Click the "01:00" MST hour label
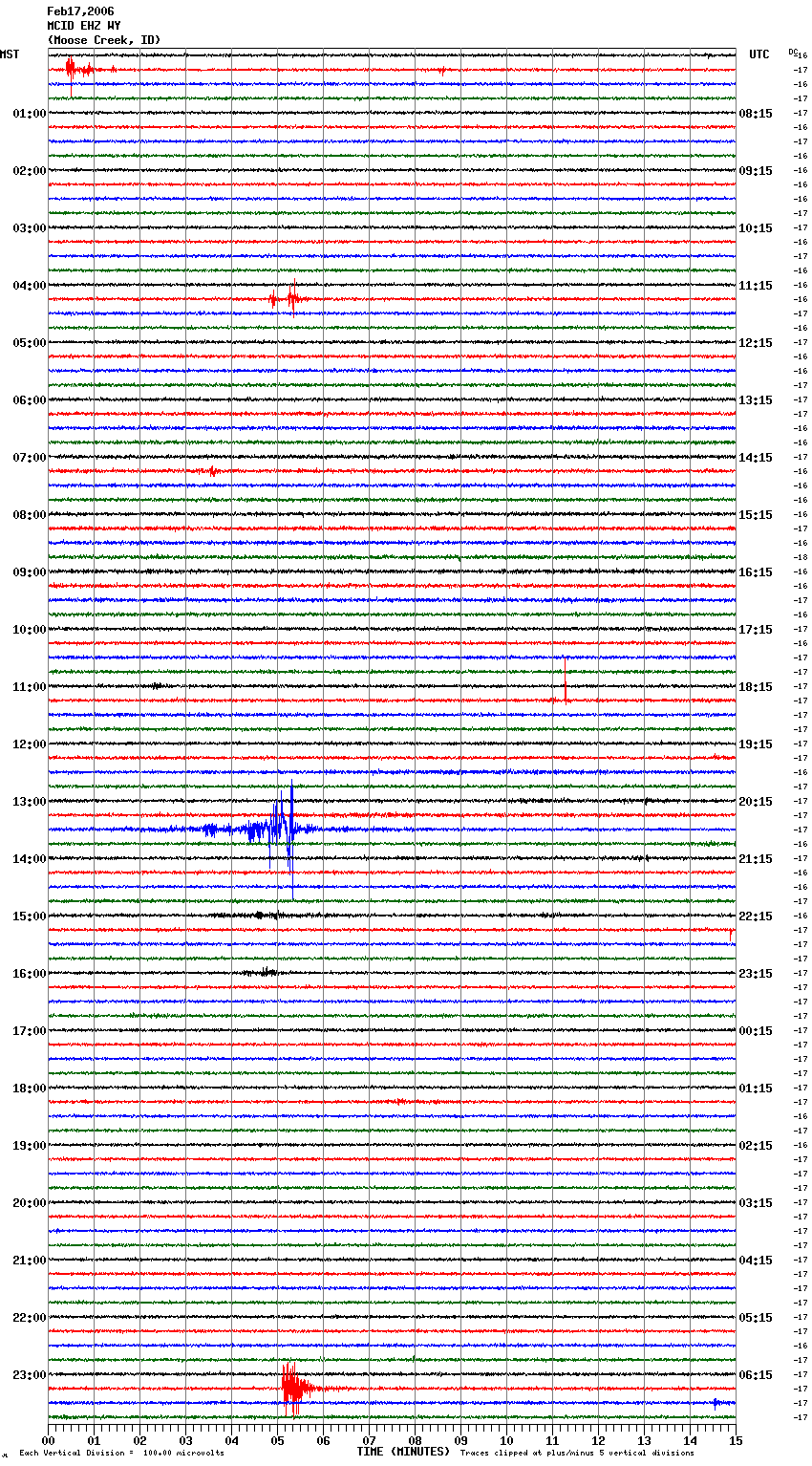This screenshot has height=1466, width=812. tap(30, 114)
